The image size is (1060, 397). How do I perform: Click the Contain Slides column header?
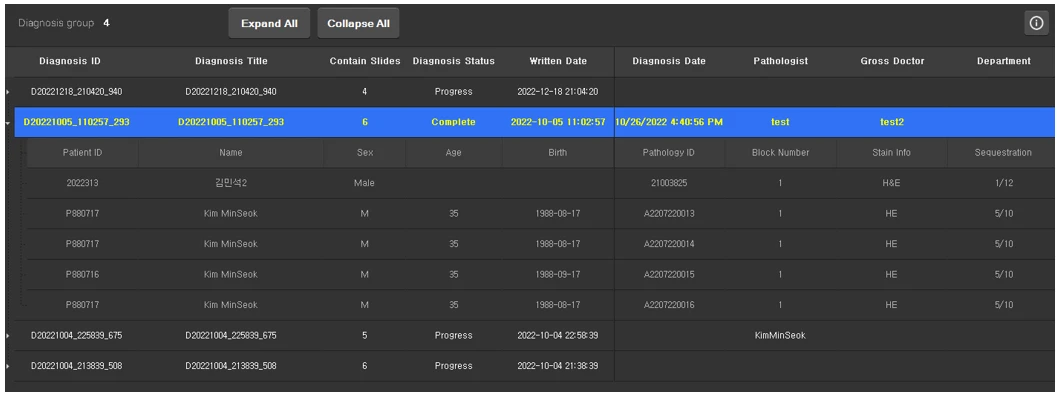point(365,61)
